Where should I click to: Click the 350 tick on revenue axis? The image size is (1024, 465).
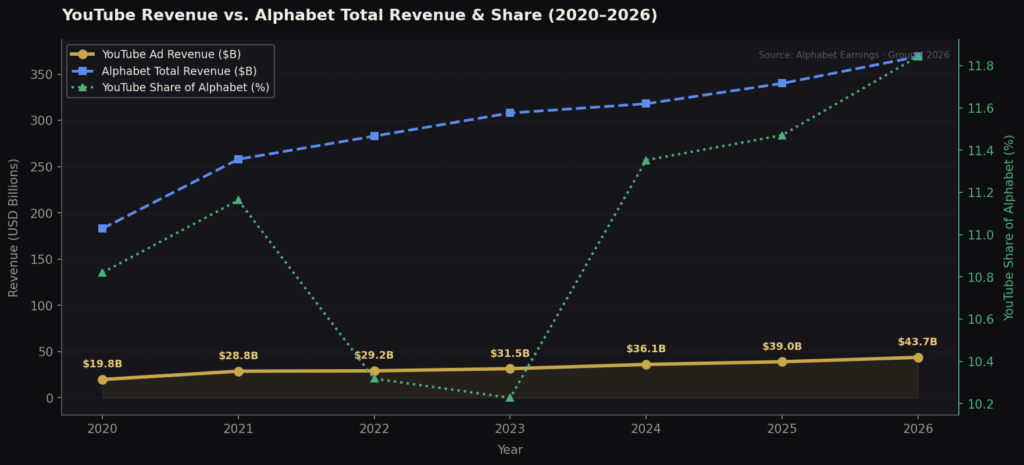tap(43, 74)
